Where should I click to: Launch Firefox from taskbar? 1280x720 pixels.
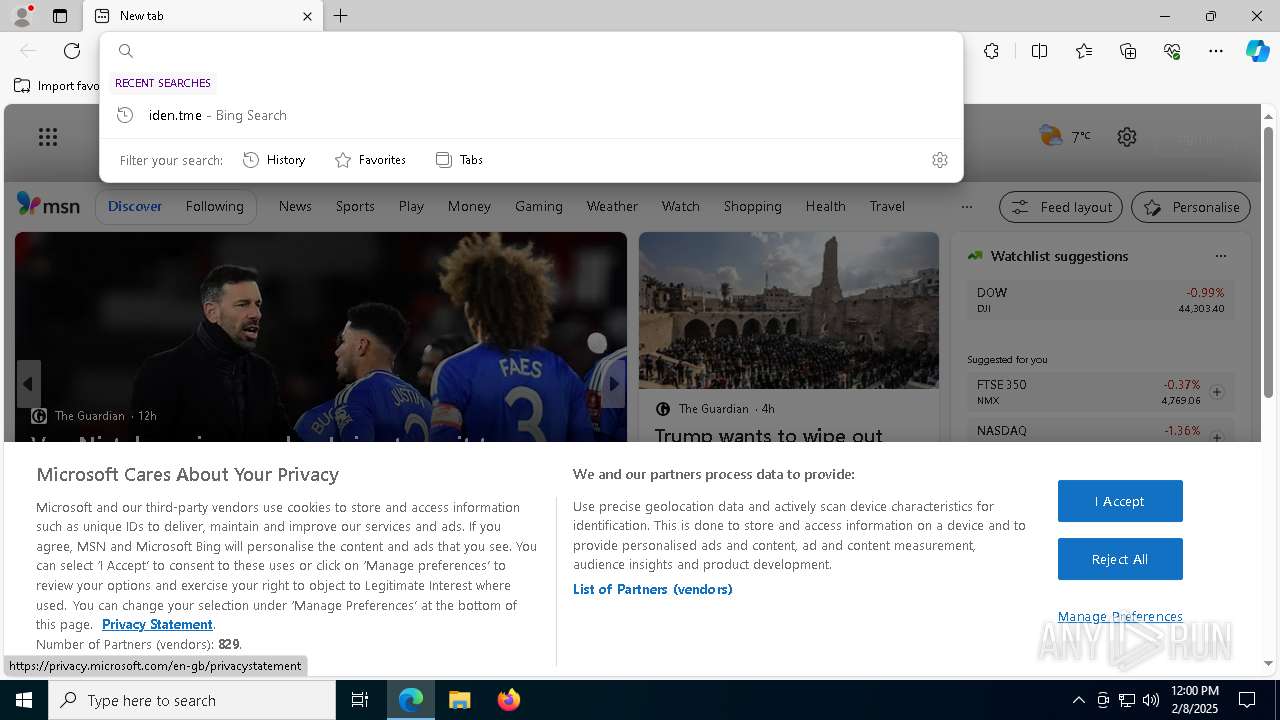[509, 700]
